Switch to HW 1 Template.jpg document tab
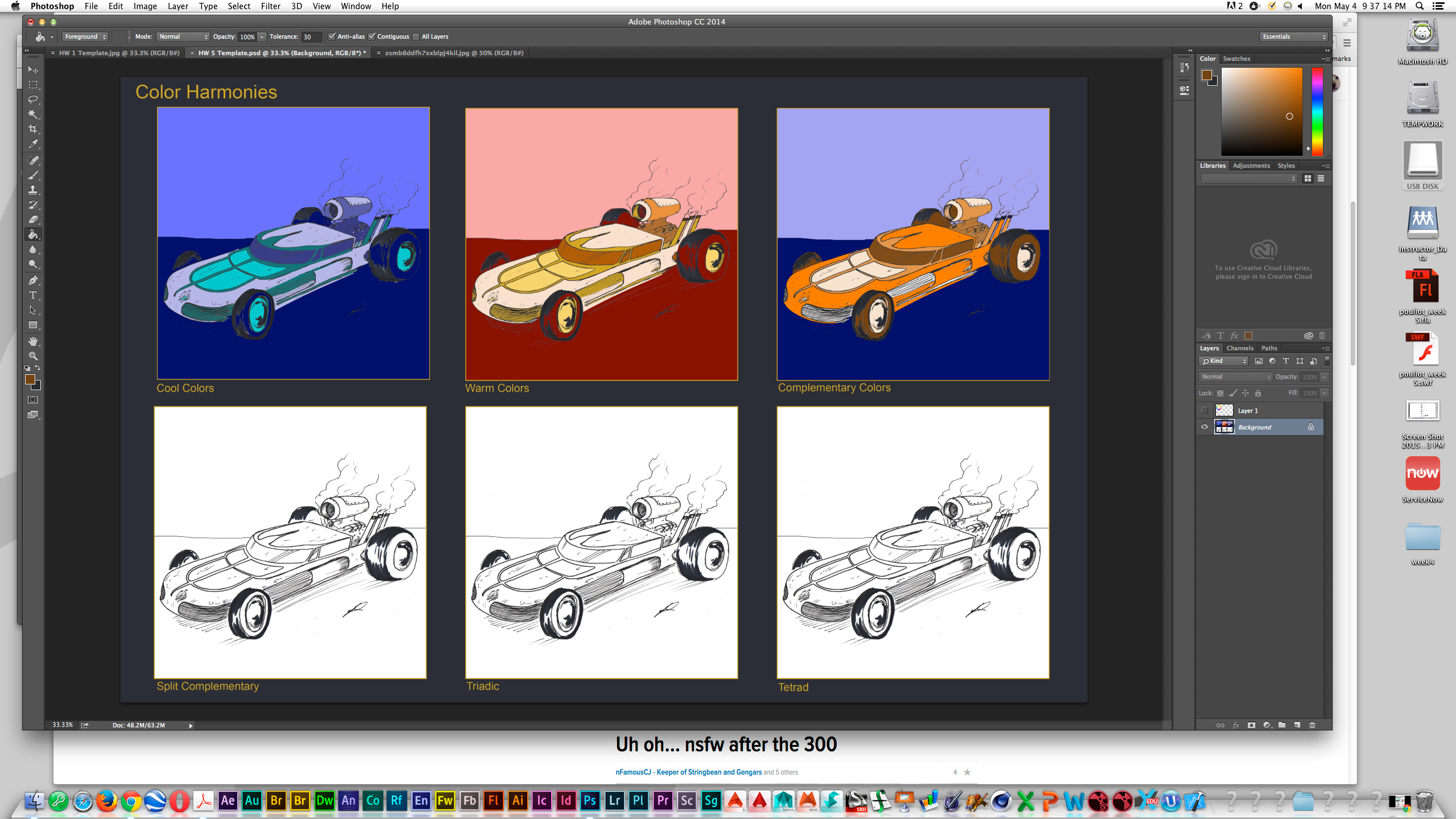1456x819 pixels. (x=119, y=53)
